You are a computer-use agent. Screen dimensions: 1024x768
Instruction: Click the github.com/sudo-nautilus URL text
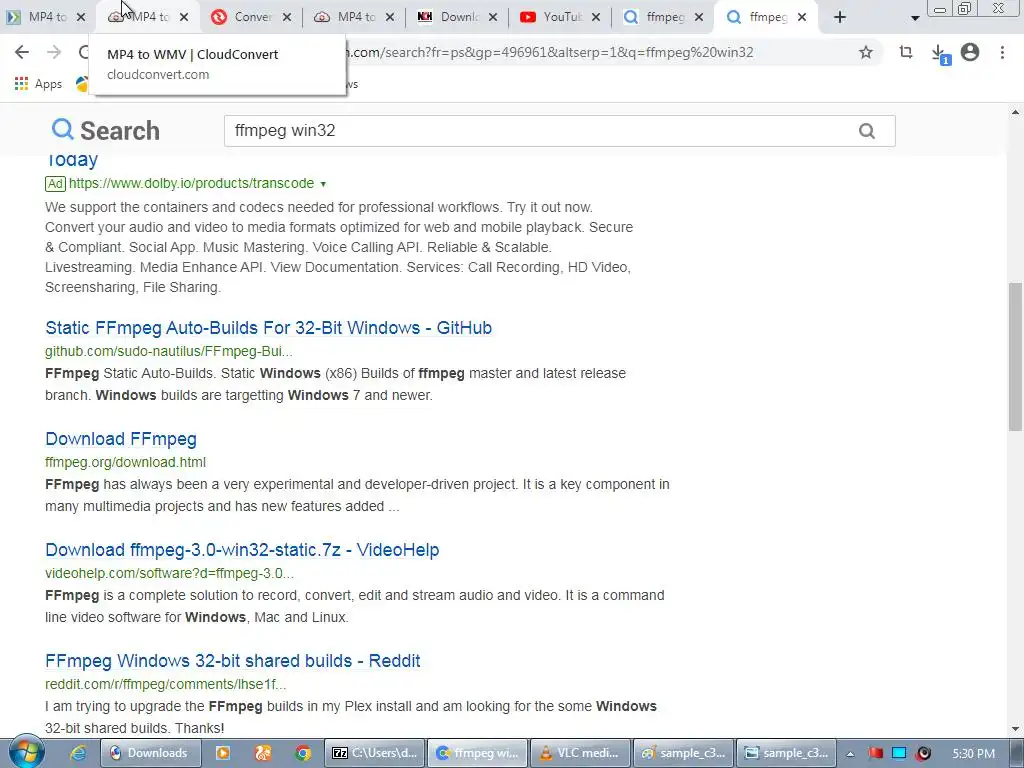[x=168, y=351]
